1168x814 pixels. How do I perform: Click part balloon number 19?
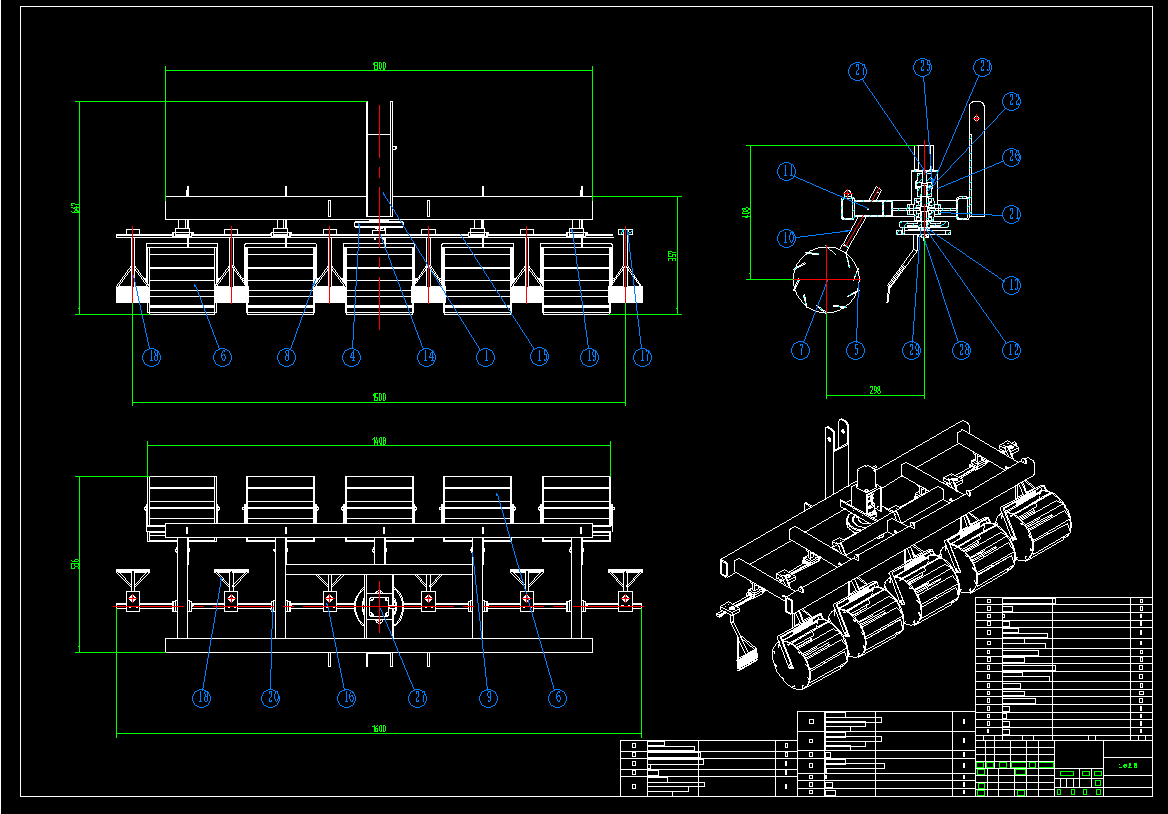pos(589,357)
